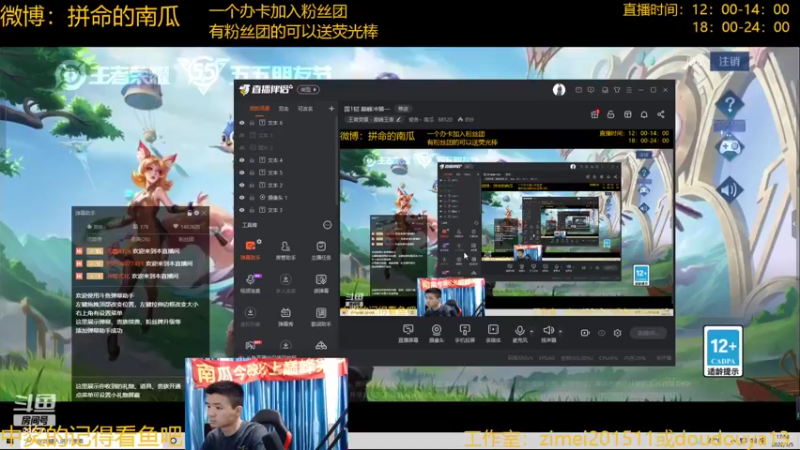Click the record video icon in bottom bar
This screenshot has width=800, height=450.
[585, 333]
